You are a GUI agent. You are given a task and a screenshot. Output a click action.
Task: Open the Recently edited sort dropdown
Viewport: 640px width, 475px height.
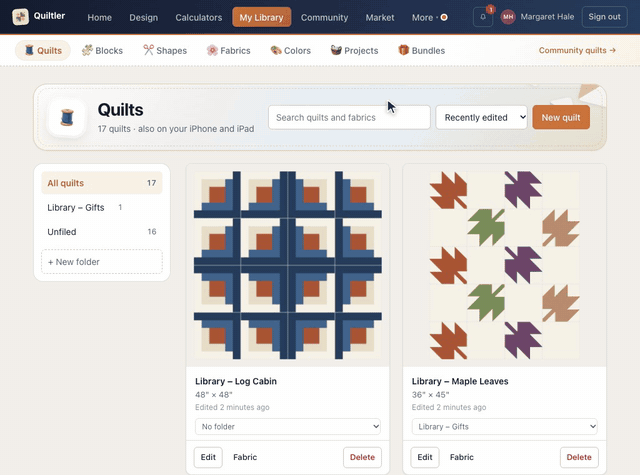pyautogui.click(x=481, y=118)
